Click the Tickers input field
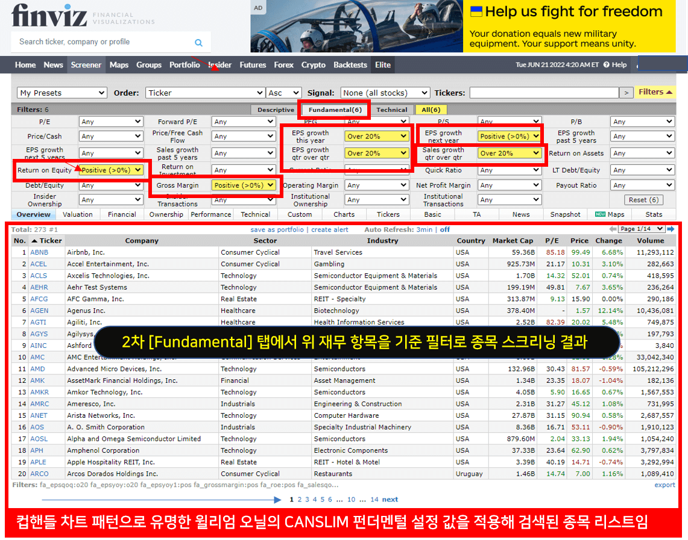Screen dimensions: 688x540 click(544, 93)
